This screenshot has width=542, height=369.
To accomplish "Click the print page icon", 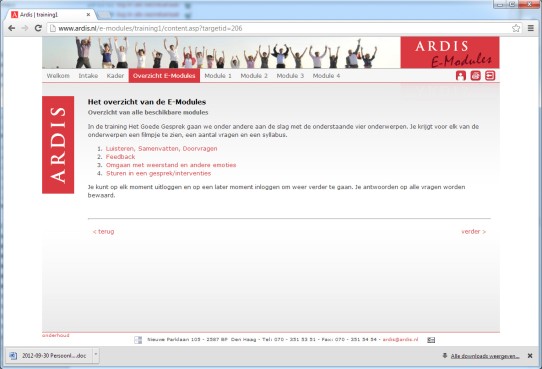I will coord(475,76).
